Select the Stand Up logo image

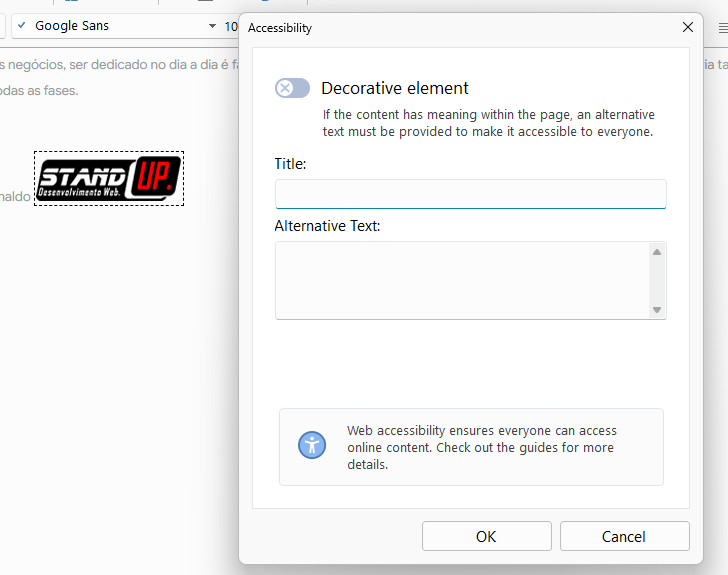109,178
